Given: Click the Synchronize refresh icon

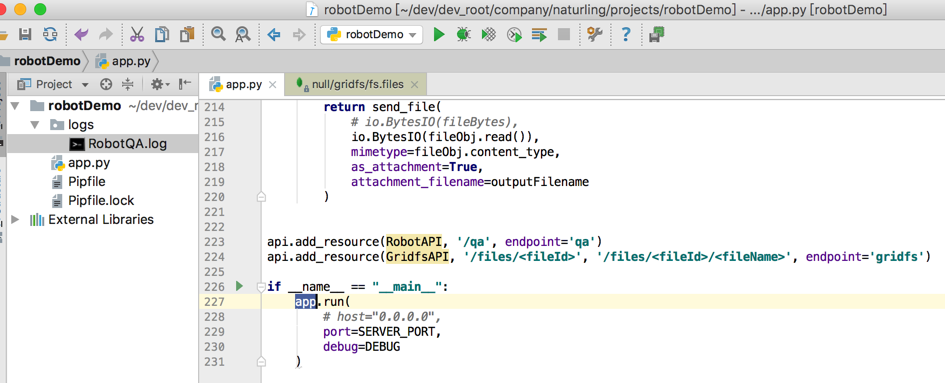Looking at the screenshot, I should point(50,34).
